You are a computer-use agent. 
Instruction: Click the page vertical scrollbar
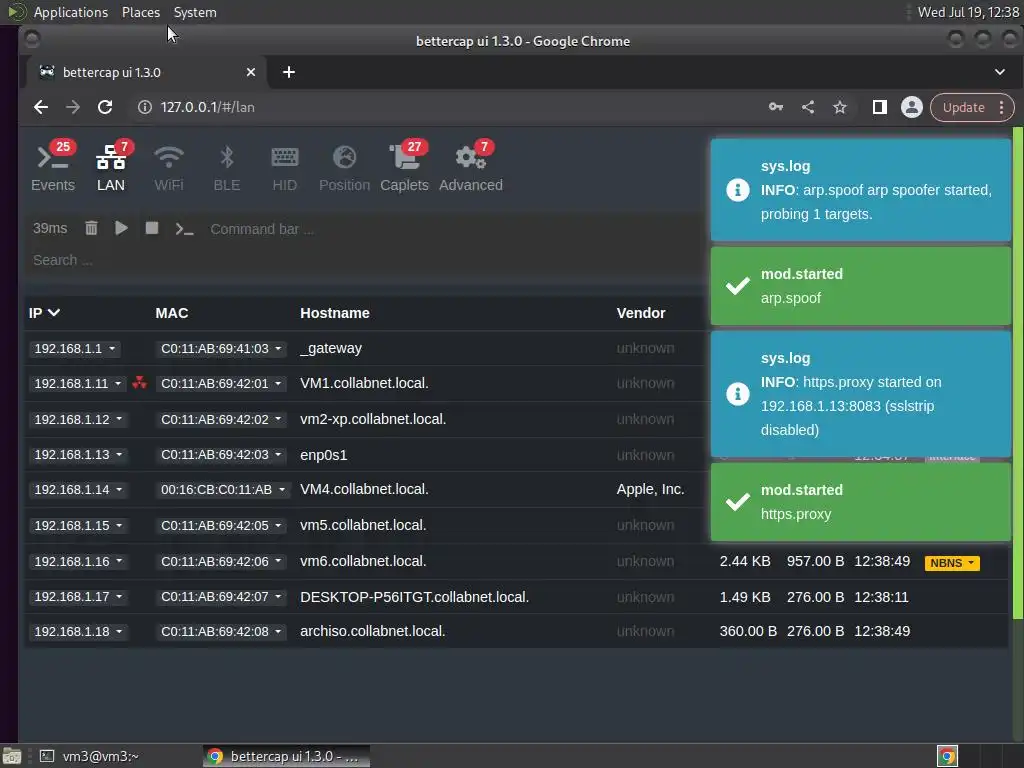[x=1017, y=374]
